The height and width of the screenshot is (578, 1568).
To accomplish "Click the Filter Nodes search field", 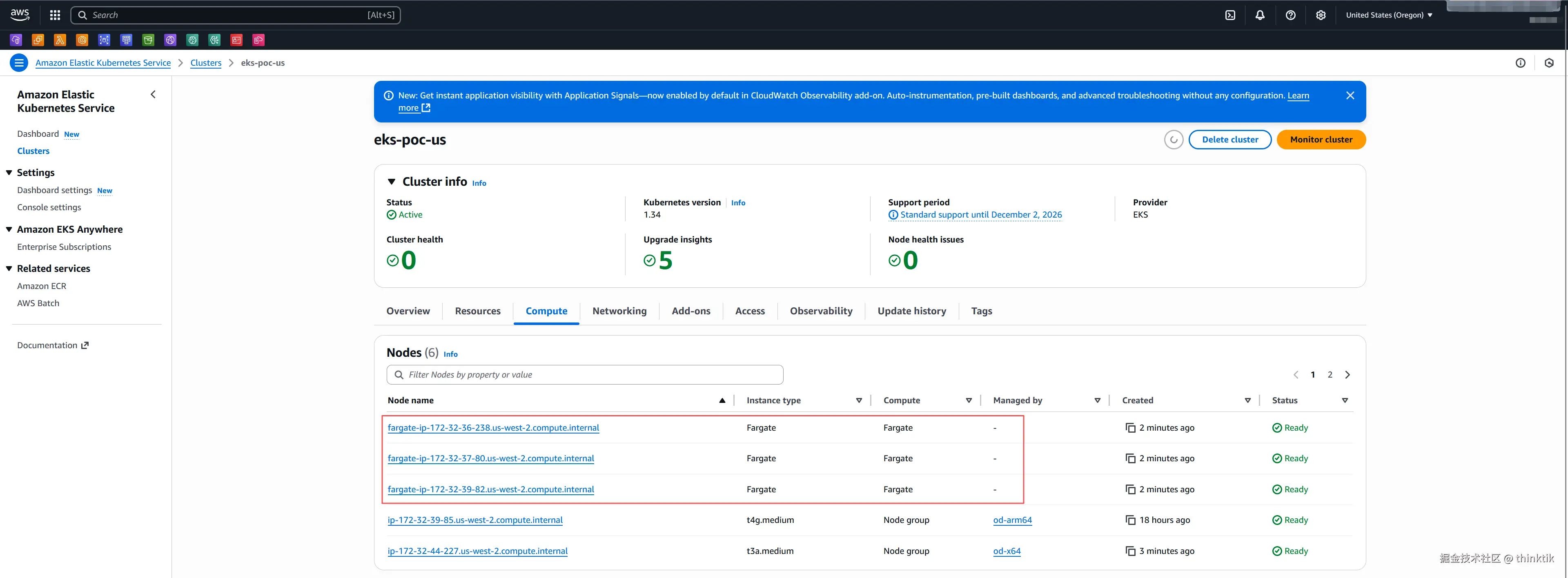I will tap(584, 375).
